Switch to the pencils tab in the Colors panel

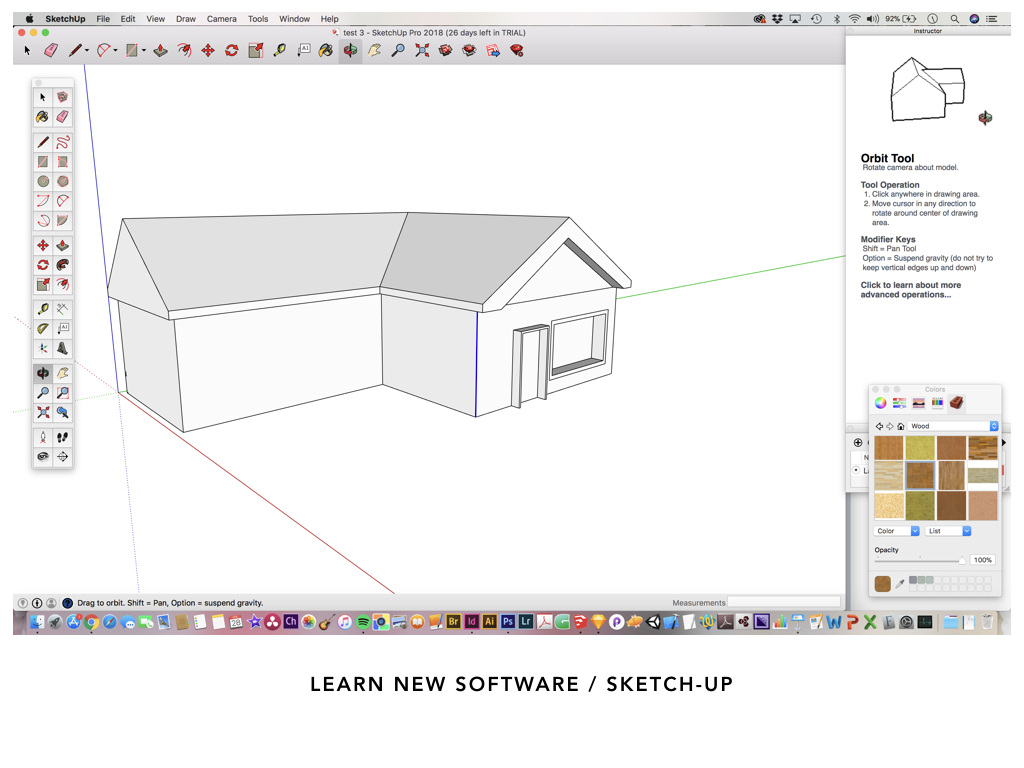tap(937, 403)
